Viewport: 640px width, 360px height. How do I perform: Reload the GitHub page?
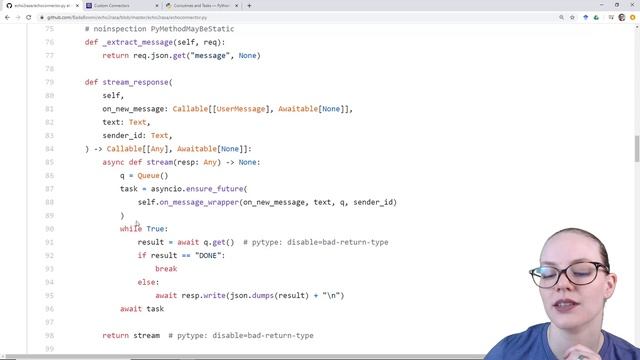point(29,18)
